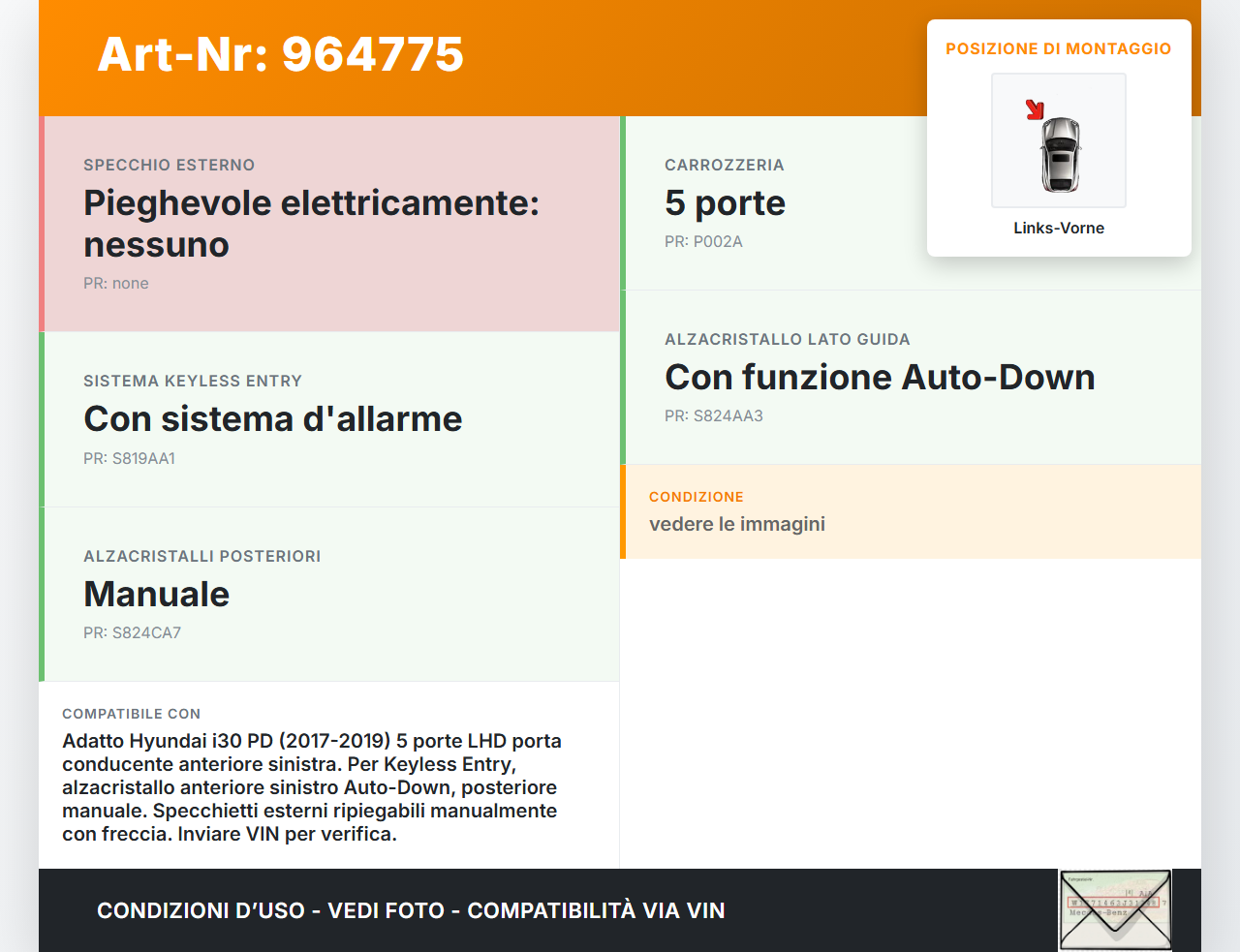Screen dimensions: 1240x952
Task: Click the Condizioni d'uso footer banner text
Action: pos(411,910)
